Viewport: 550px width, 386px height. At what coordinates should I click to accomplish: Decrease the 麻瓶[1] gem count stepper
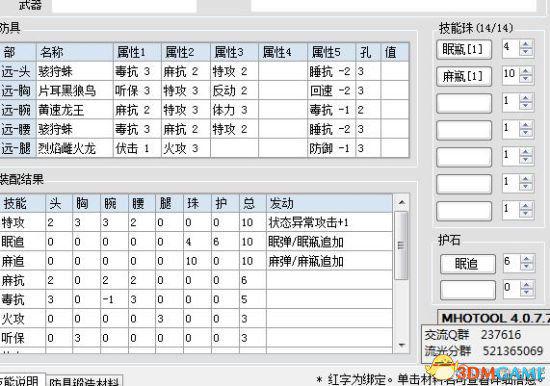coord(525,79)
